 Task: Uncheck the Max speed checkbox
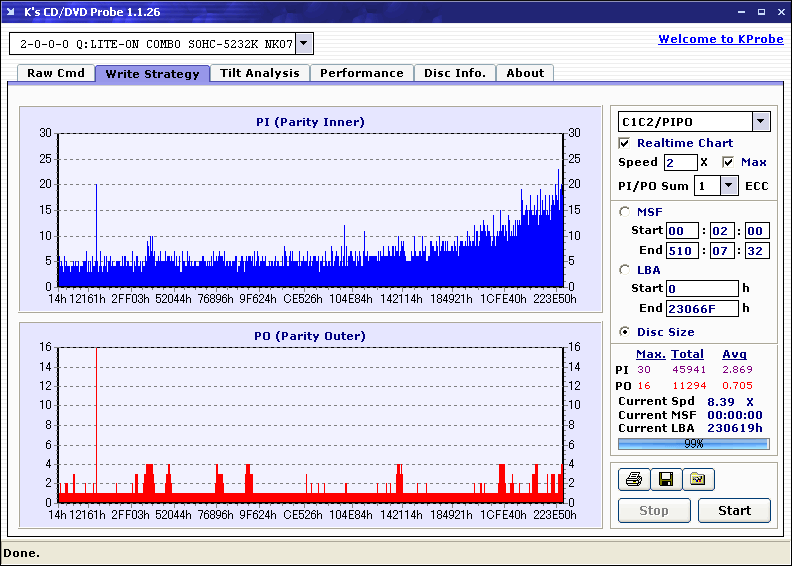coord(728,162)
